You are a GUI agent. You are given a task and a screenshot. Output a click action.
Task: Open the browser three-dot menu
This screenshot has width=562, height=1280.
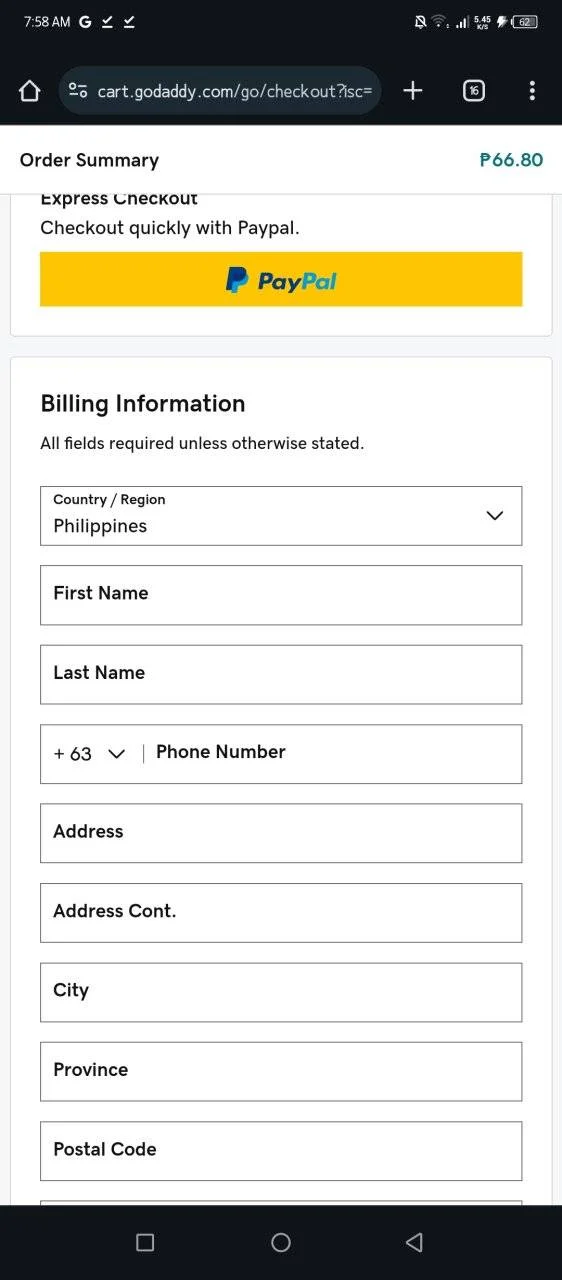tap(532, 91)
